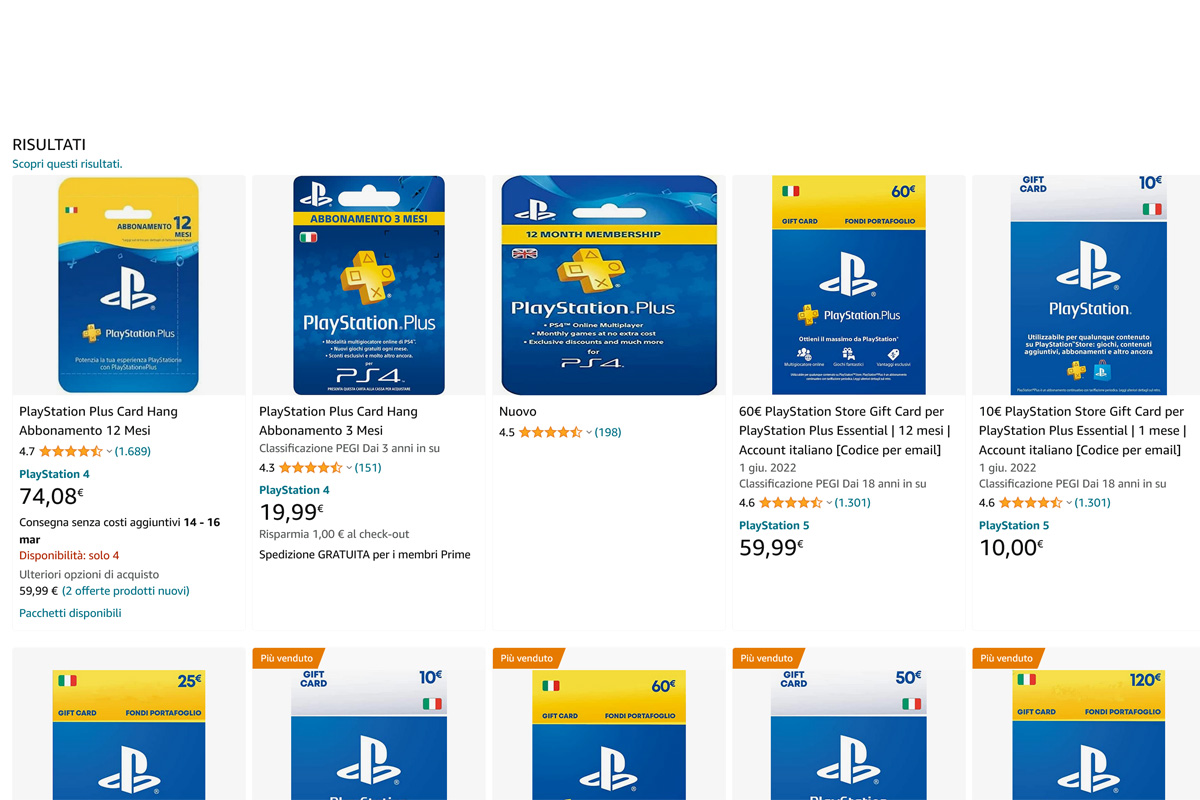Click the 60€ gift card image in the first row

click(x=849, y=285)
